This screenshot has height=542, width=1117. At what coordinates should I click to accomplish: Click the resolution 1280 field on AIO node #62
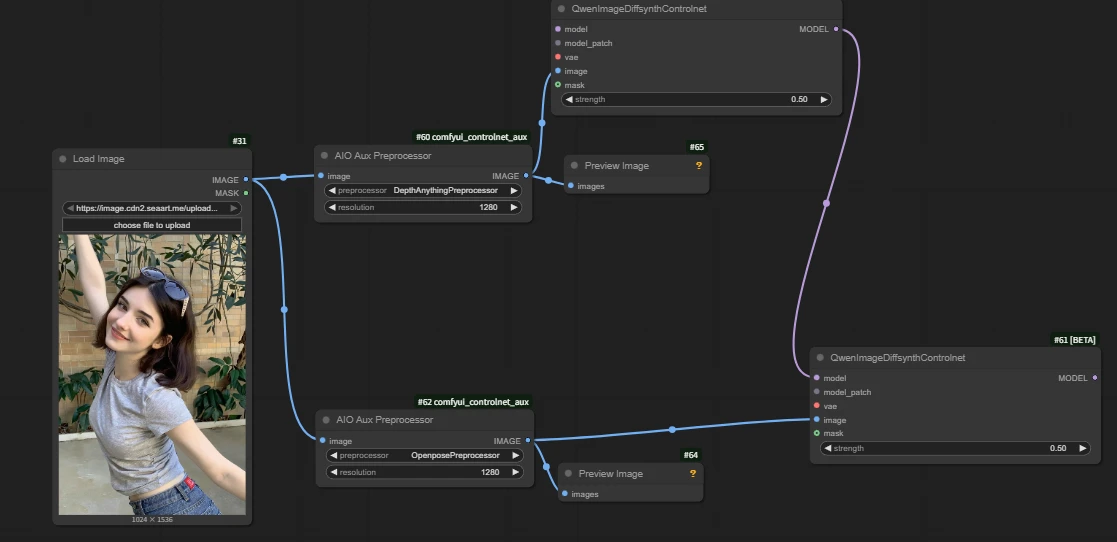click(425, 472)
